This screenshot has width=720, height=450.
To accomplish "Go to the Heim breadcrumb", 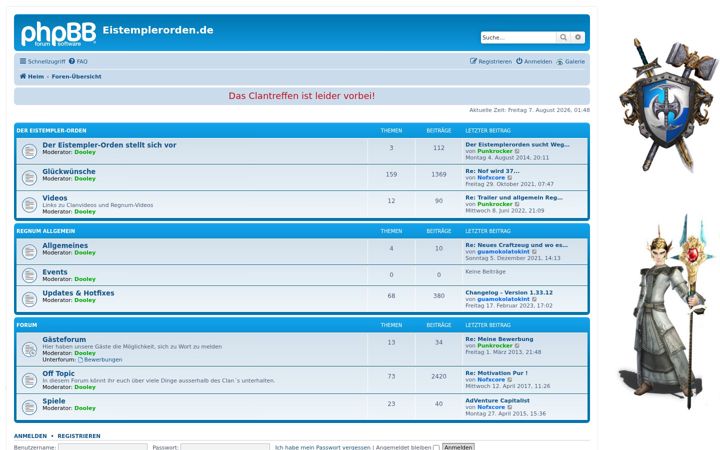I will click(x=32, y=76).
